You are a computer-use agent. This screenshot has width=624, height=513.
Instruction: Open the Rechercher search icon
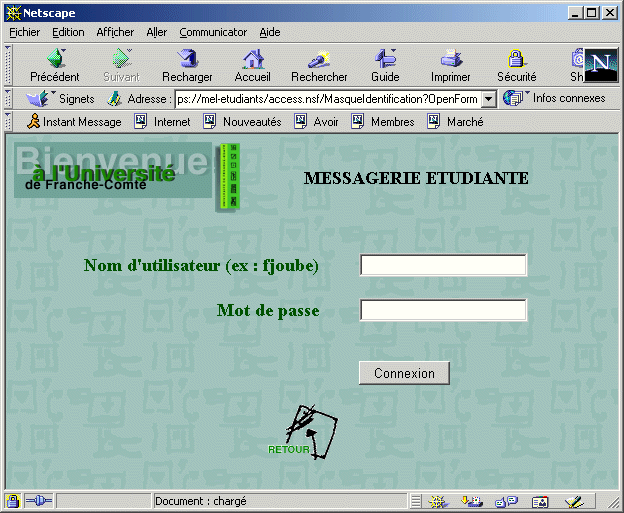pyautogui.click(x=319, y=59)
